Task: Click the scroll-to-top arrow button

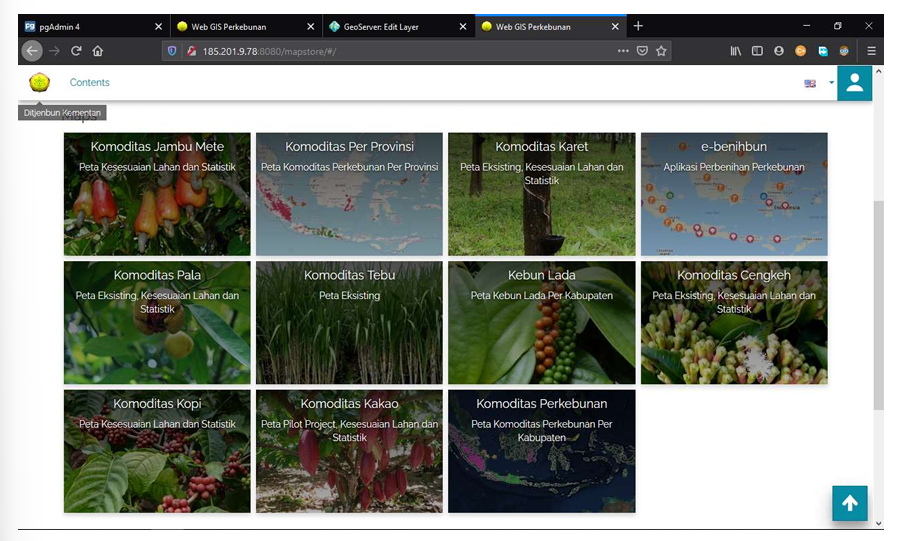Action: (x=849, y=503)
